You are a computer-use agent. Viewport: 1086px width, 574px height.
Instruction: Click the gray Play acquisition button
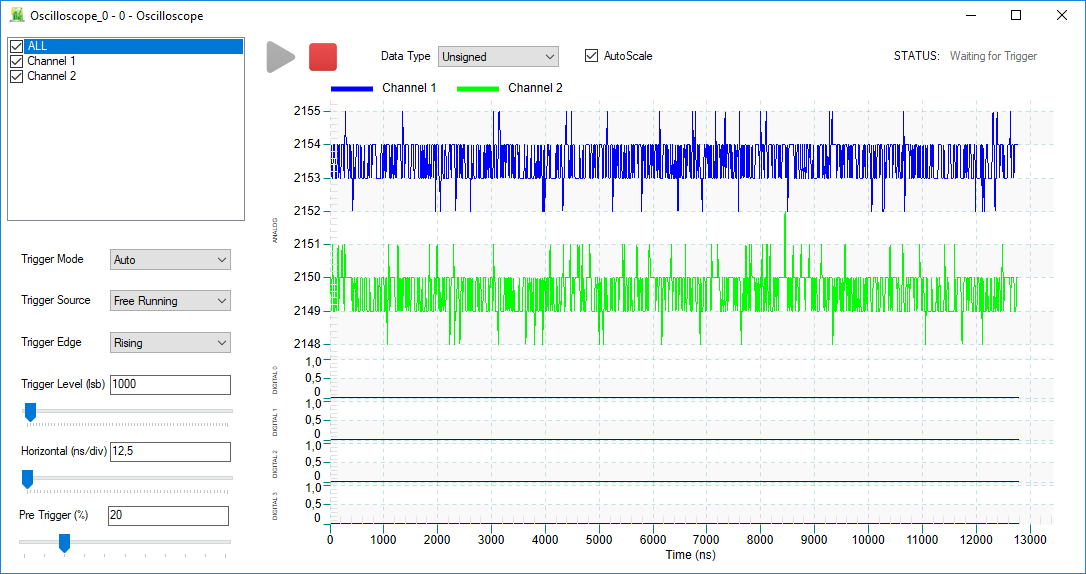click(x=281, y=56)
